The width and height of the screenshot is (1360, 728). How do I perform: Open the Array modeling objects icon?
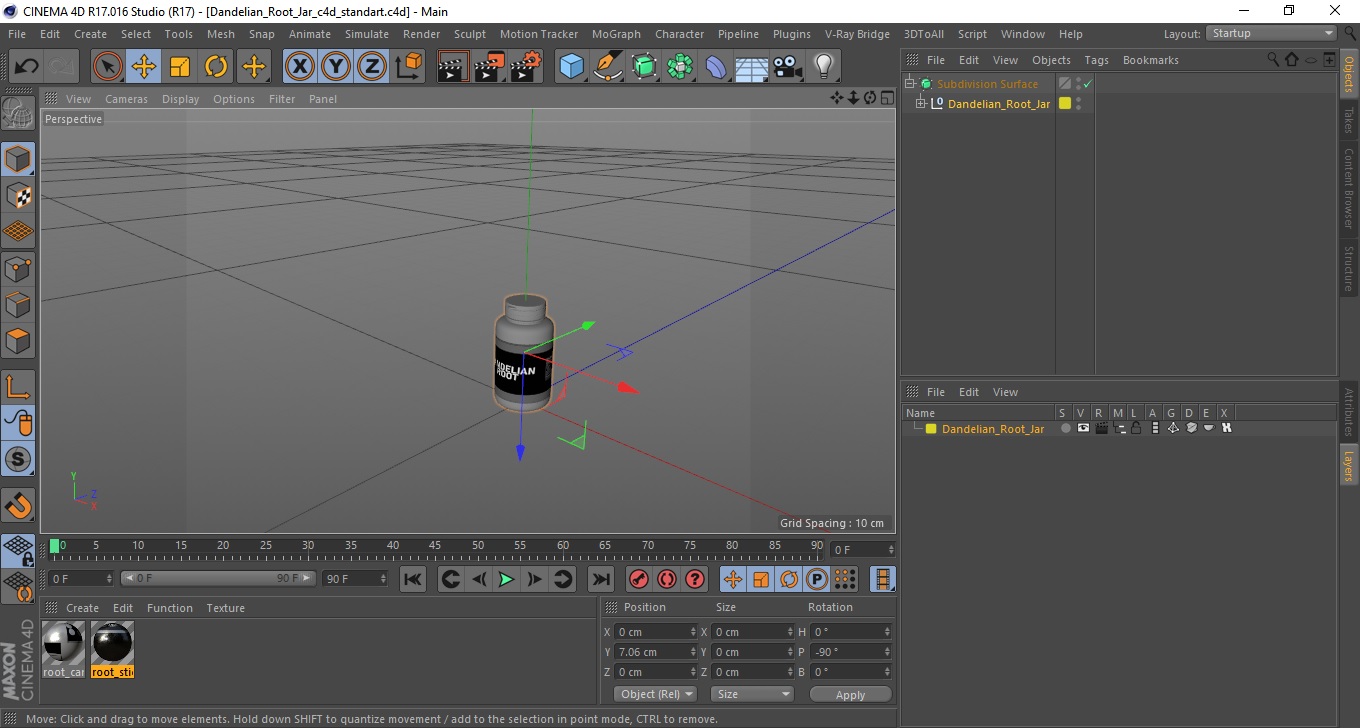(680, 67)
